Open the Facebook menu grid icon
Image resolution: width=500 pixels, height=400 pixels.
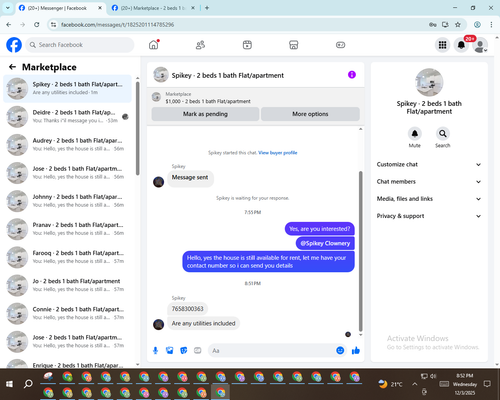point(442,45)
